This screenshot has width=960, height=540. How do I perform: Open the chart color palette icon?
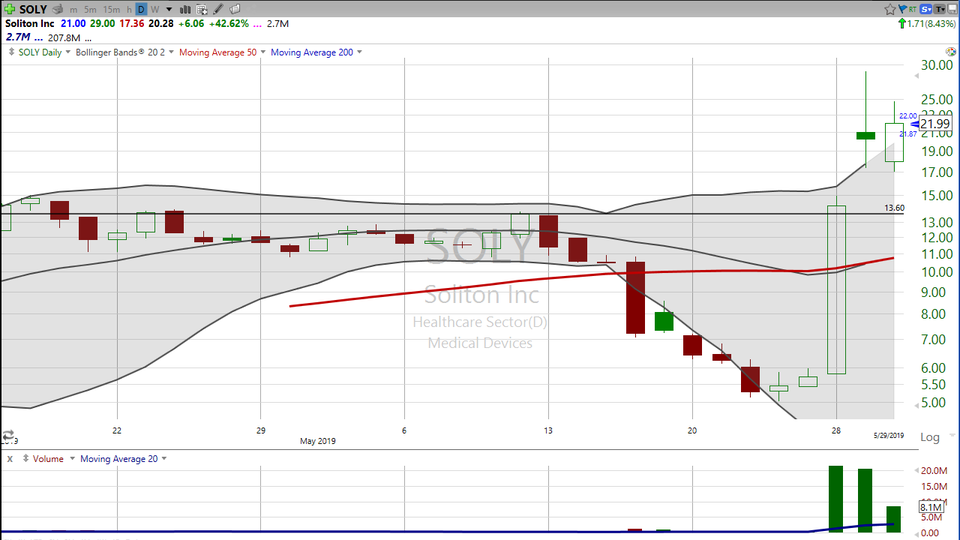[951, 51]
